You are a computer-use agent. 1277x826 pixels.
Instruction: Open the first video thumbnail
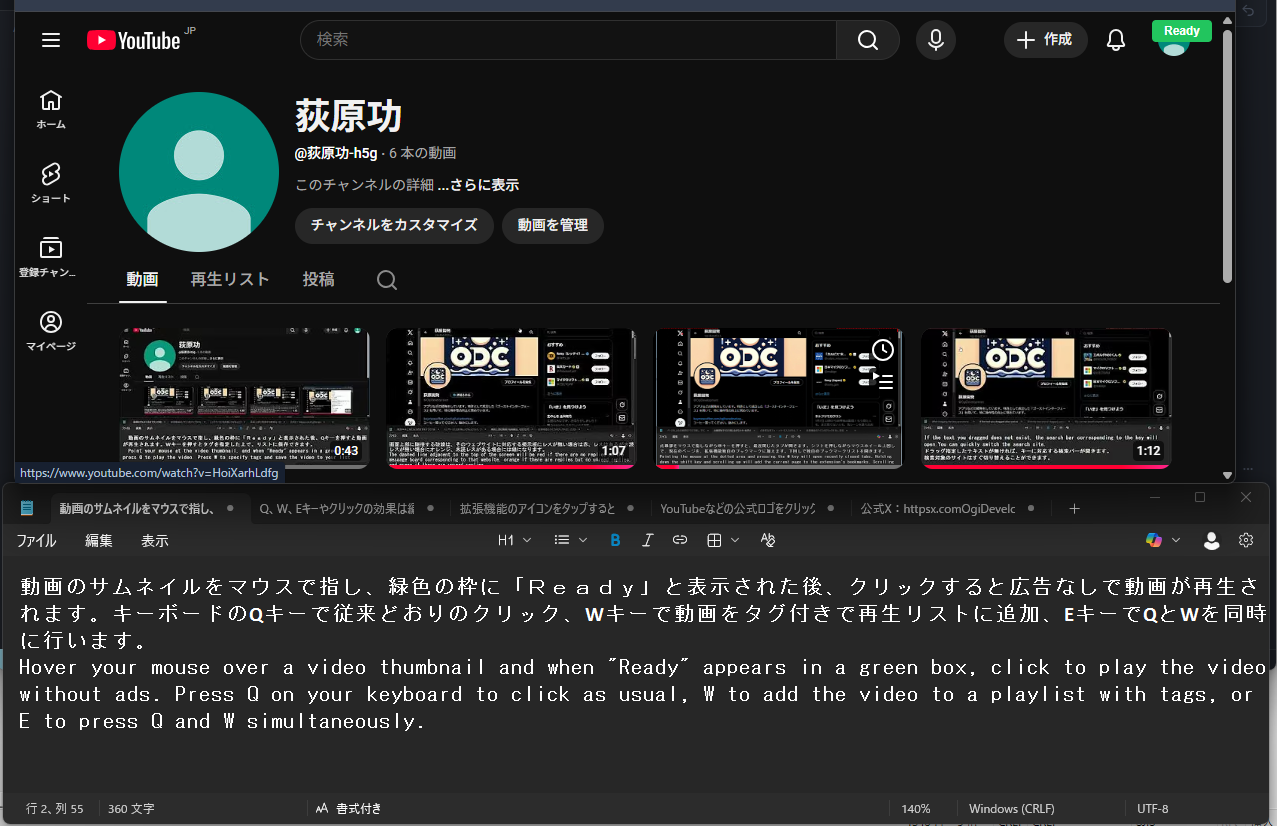(x=243, y=397)
